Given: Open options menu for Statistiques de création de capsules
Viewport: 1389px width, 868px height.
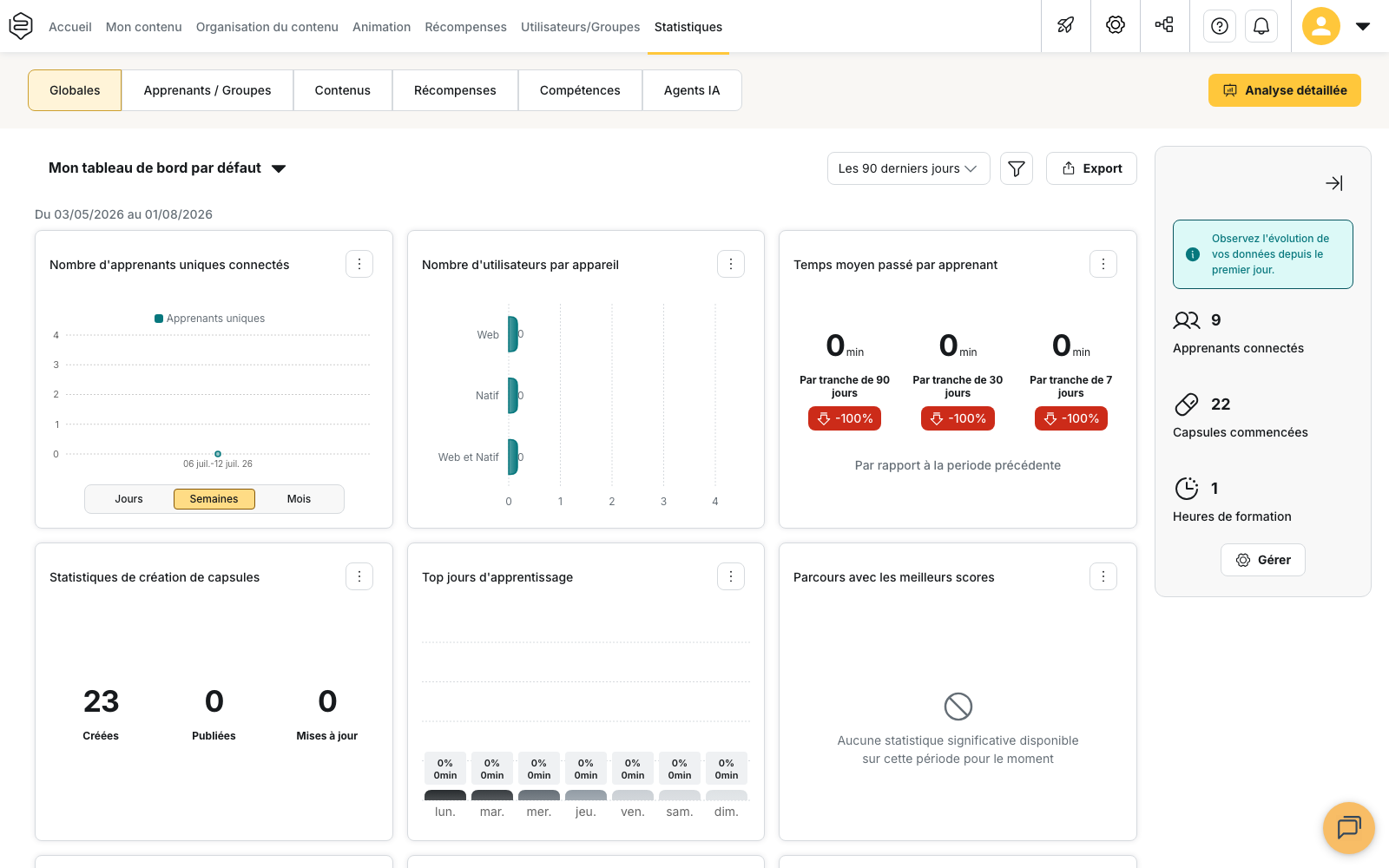Looking at the screenshot, I should [x=359, y=576].
